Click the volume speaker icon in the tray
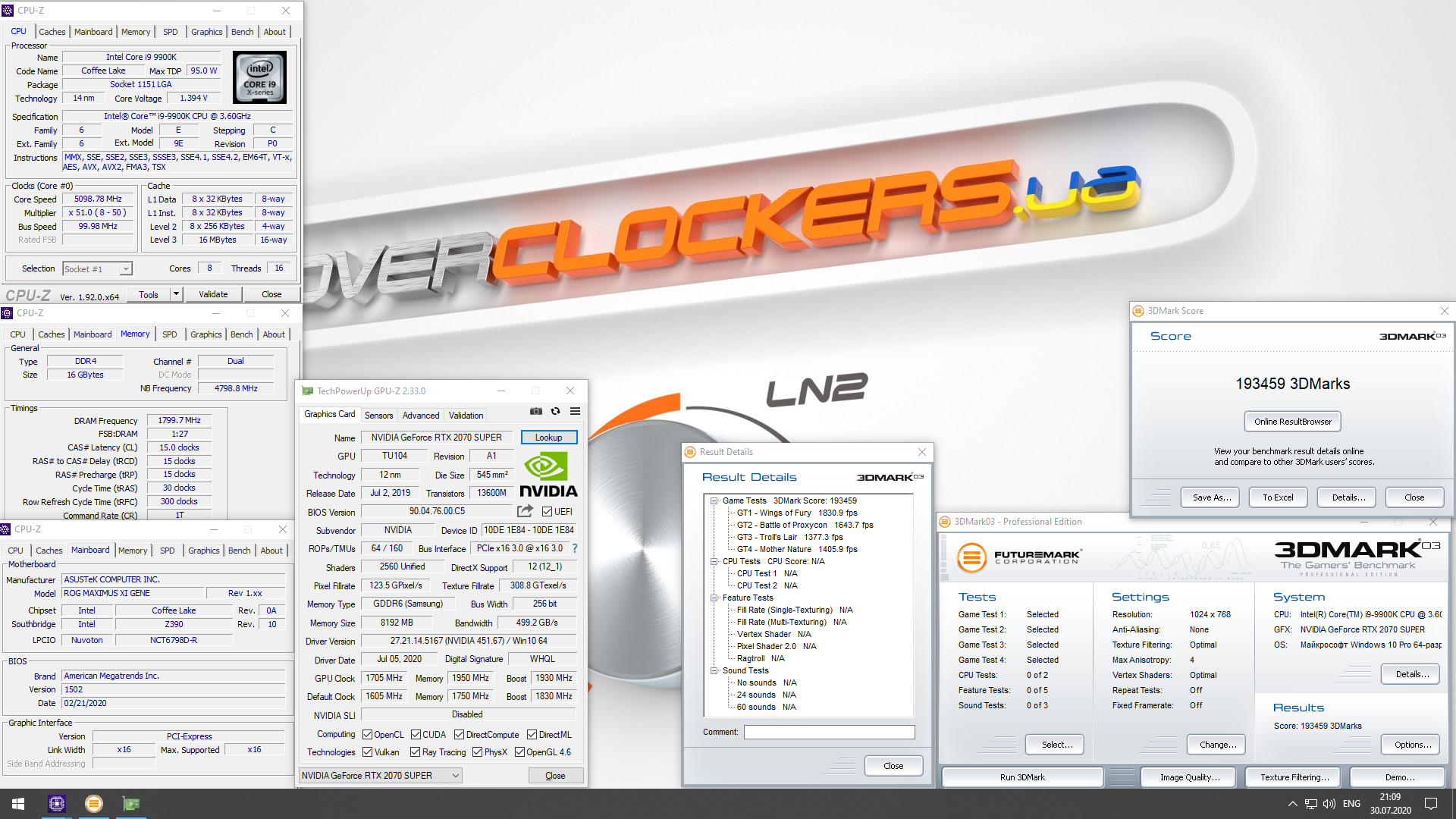This screenshot has width=1456, height=819. 1329,804
